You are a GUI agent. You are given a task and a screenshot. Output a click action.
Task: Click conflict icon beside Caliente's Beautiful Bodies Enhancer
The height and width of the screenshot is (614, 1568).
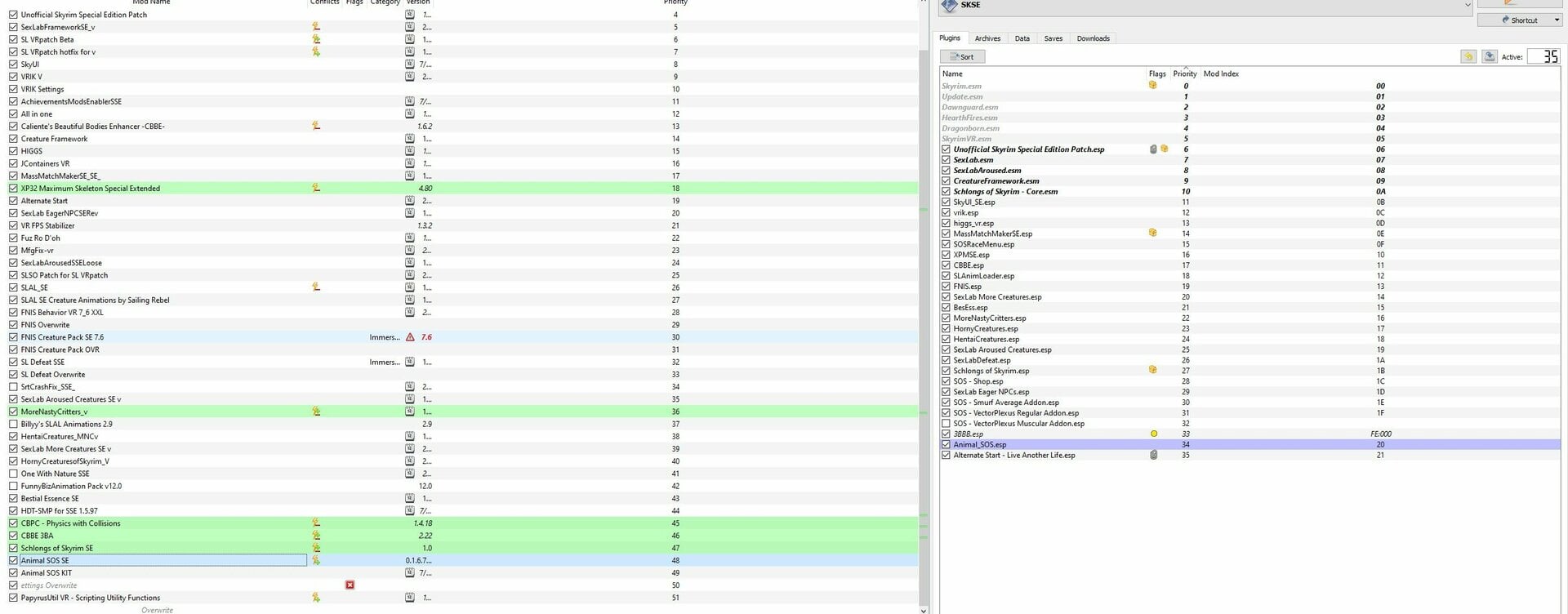click(x=316, y=127)
